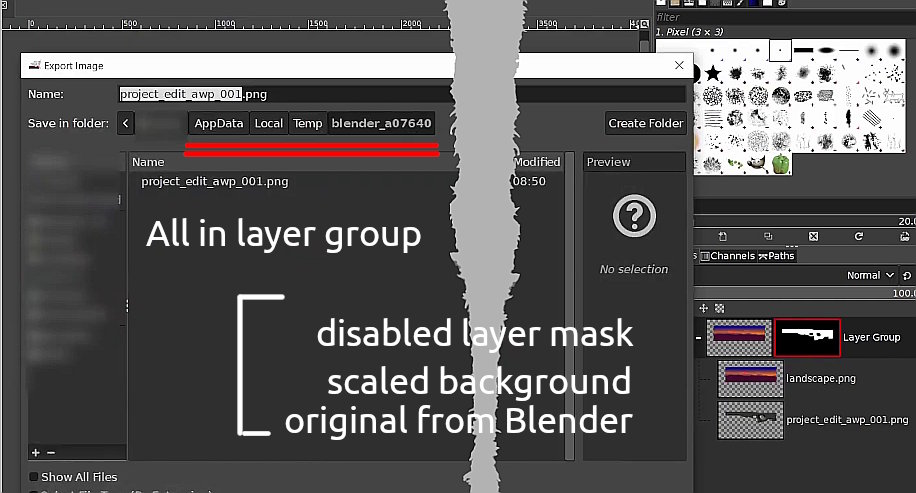Duplicate the selected brush
This screenshot has height=493, width=916.
(768, 237)
